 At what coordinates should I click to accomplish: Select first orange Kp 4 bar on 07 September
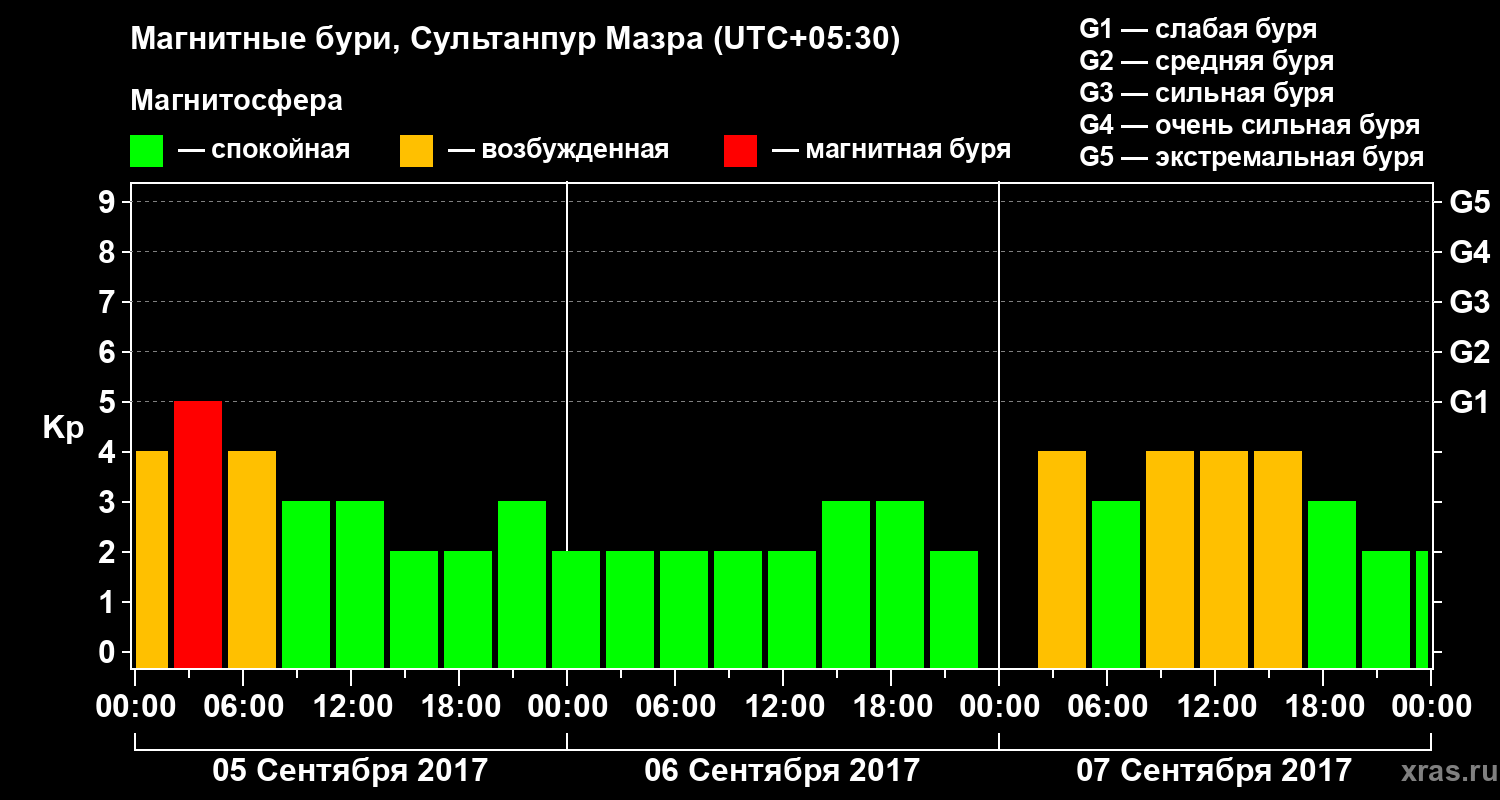click(x=1062, y=559)
